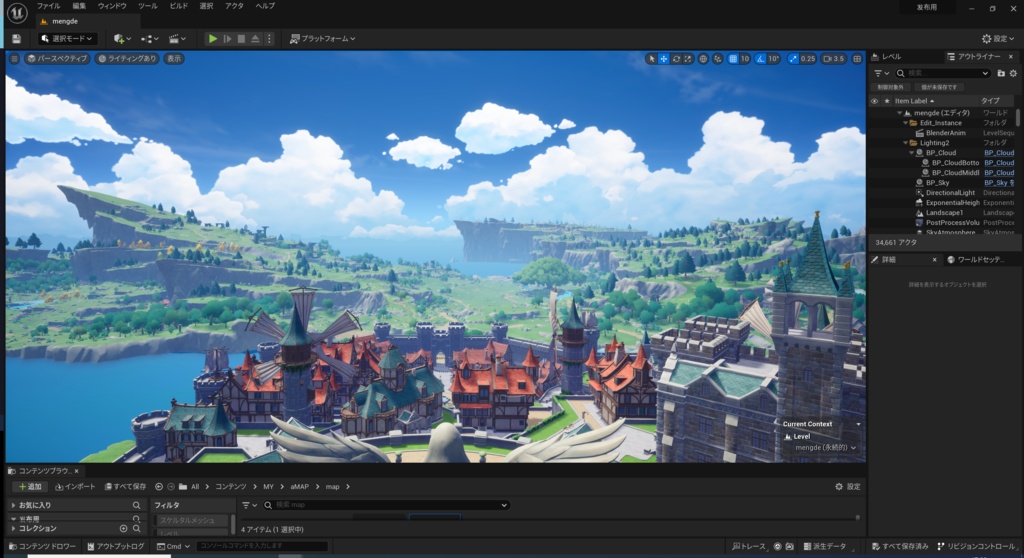
Task: Open the 表示 show flags button
Action: 174,59
